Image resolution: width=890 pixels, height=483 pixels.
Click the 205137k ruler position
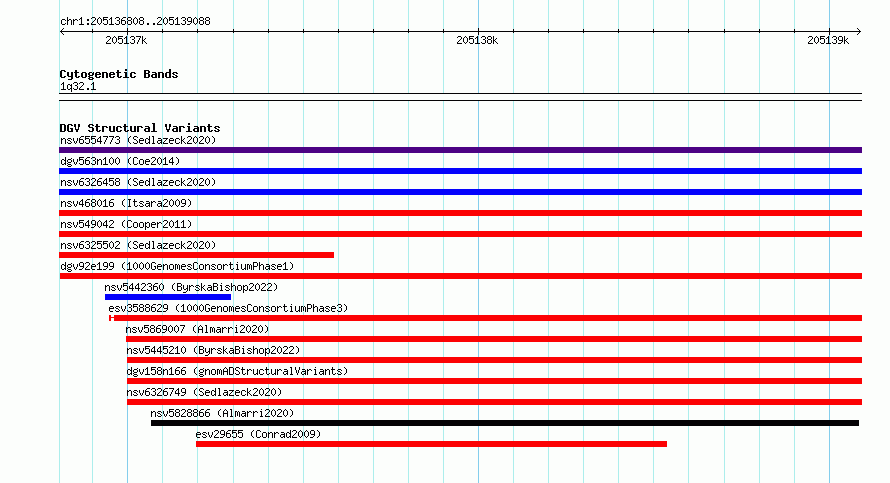(x=126, y=40)
